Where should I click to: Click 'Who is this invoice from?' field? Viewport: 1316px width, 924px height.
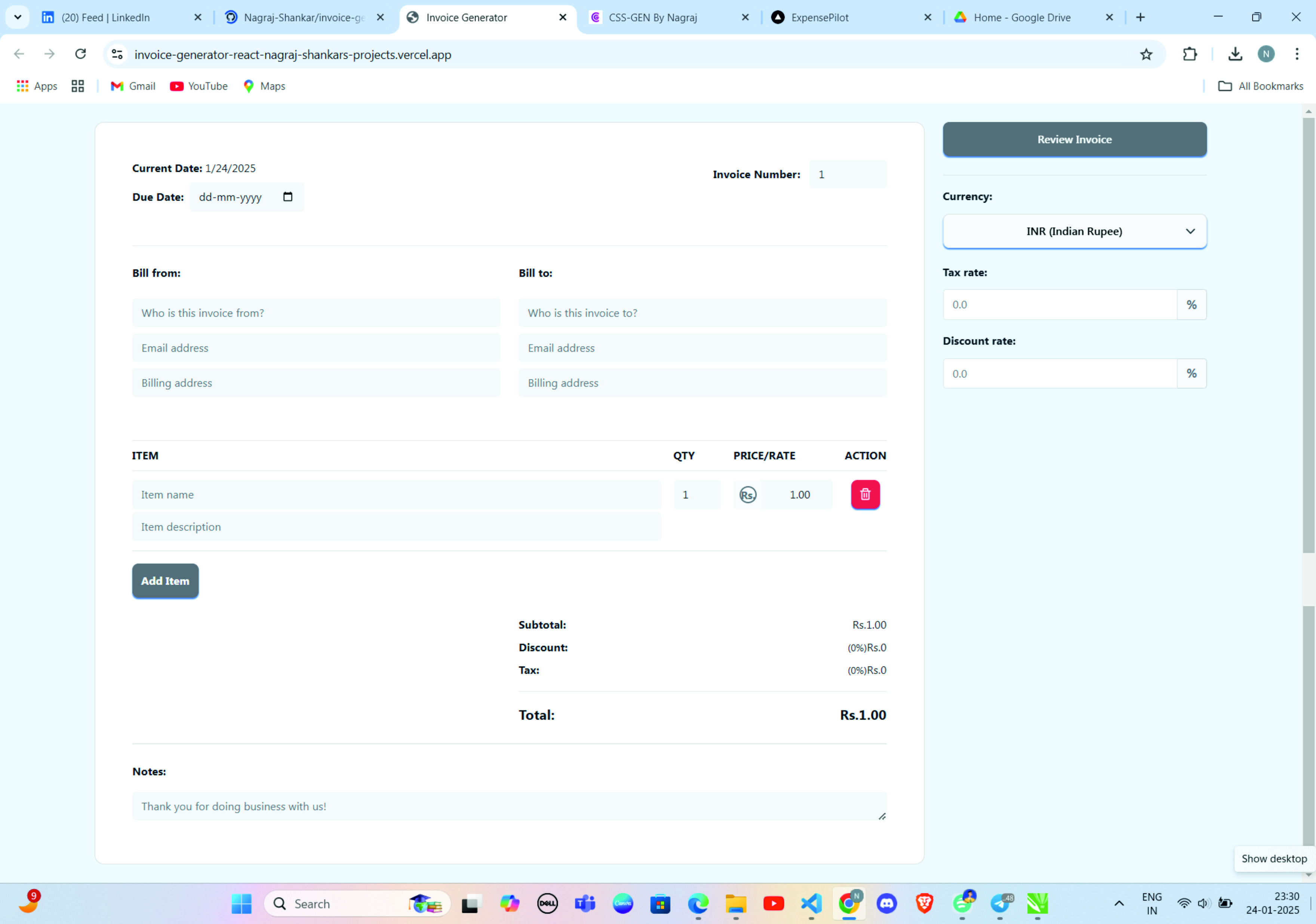tap(316, 313)
